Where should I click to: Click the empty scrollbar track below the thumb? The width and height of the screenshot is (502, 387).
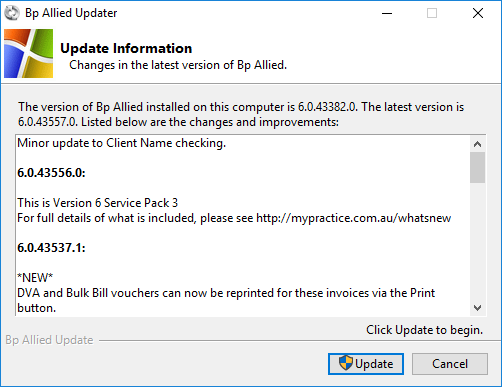(x=477, y=241)
